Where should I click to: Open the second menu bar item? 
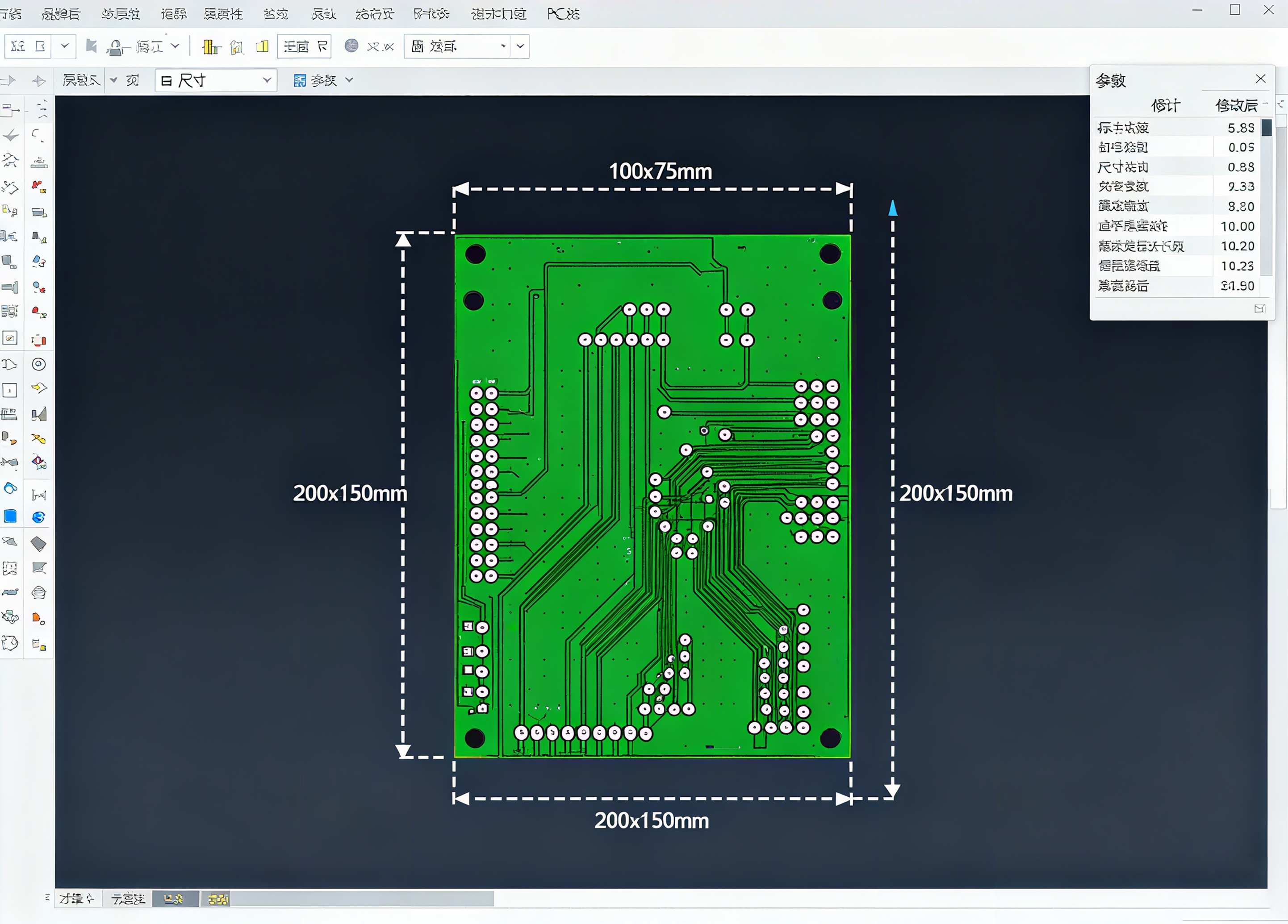[x=61, y=14]
